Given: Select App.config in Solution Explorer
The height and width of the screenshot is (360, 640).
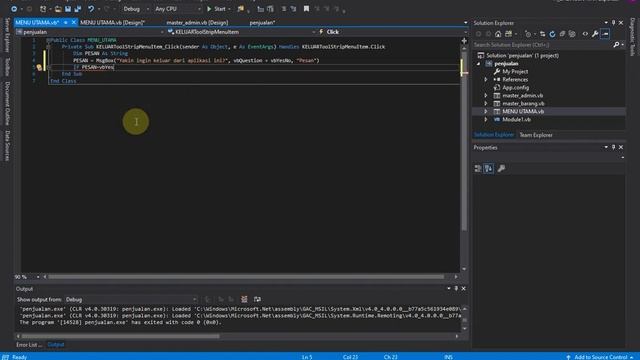Looking at the screenshot, I should tap(516, 87).
